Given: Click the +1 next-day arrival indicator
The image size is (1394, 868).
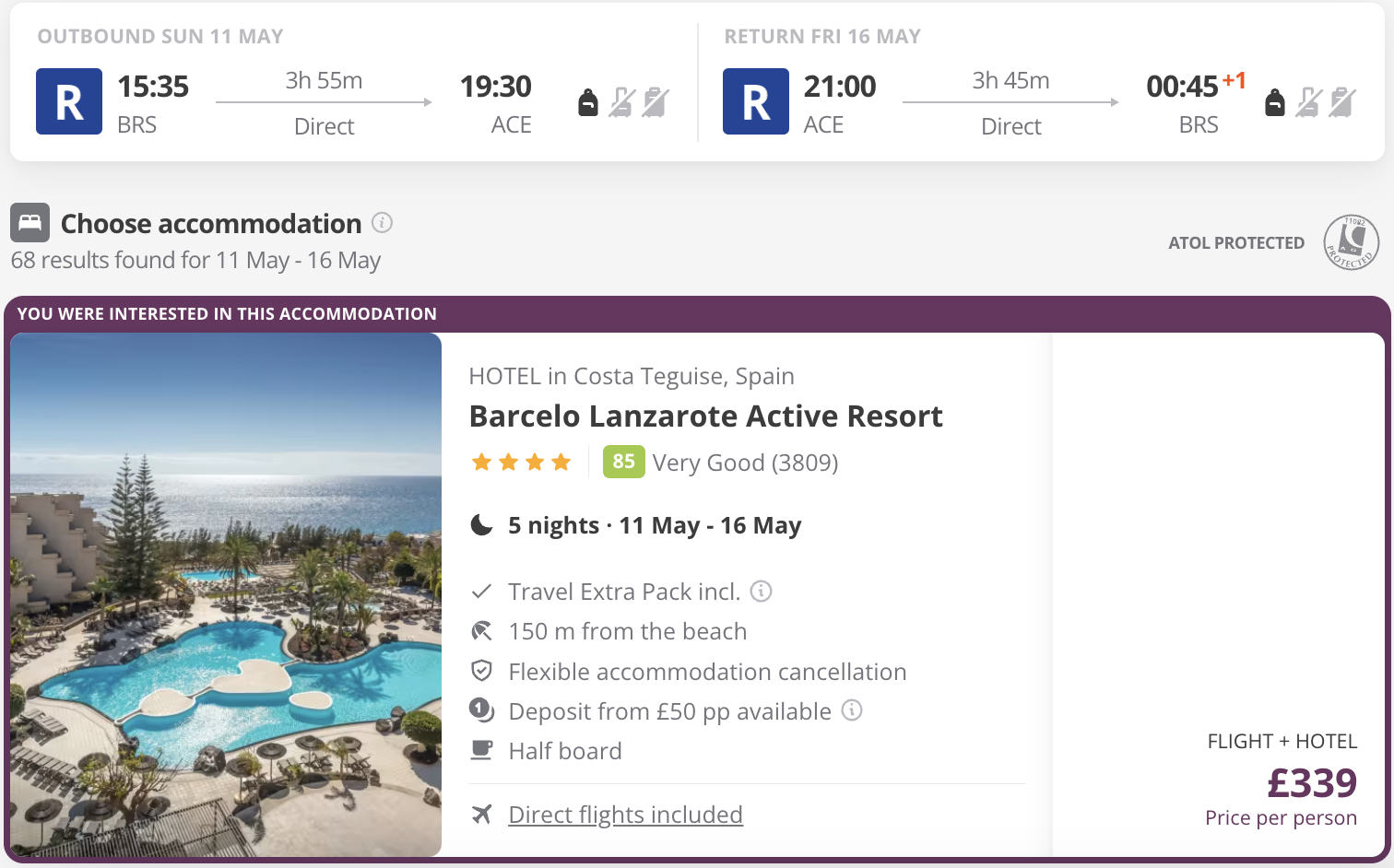Looking at the screenshot, I should pyautogui.click(x=1234, y=81).
